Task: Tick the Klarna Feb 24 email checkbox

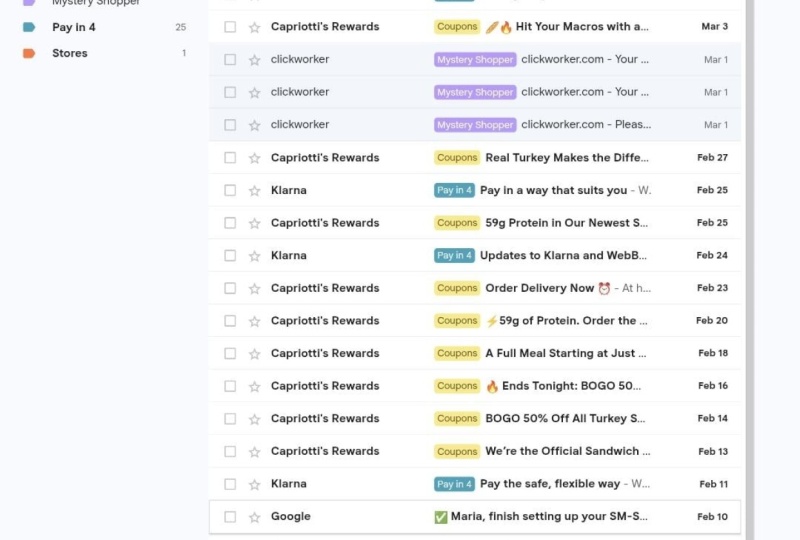Action: coord(230,255)
